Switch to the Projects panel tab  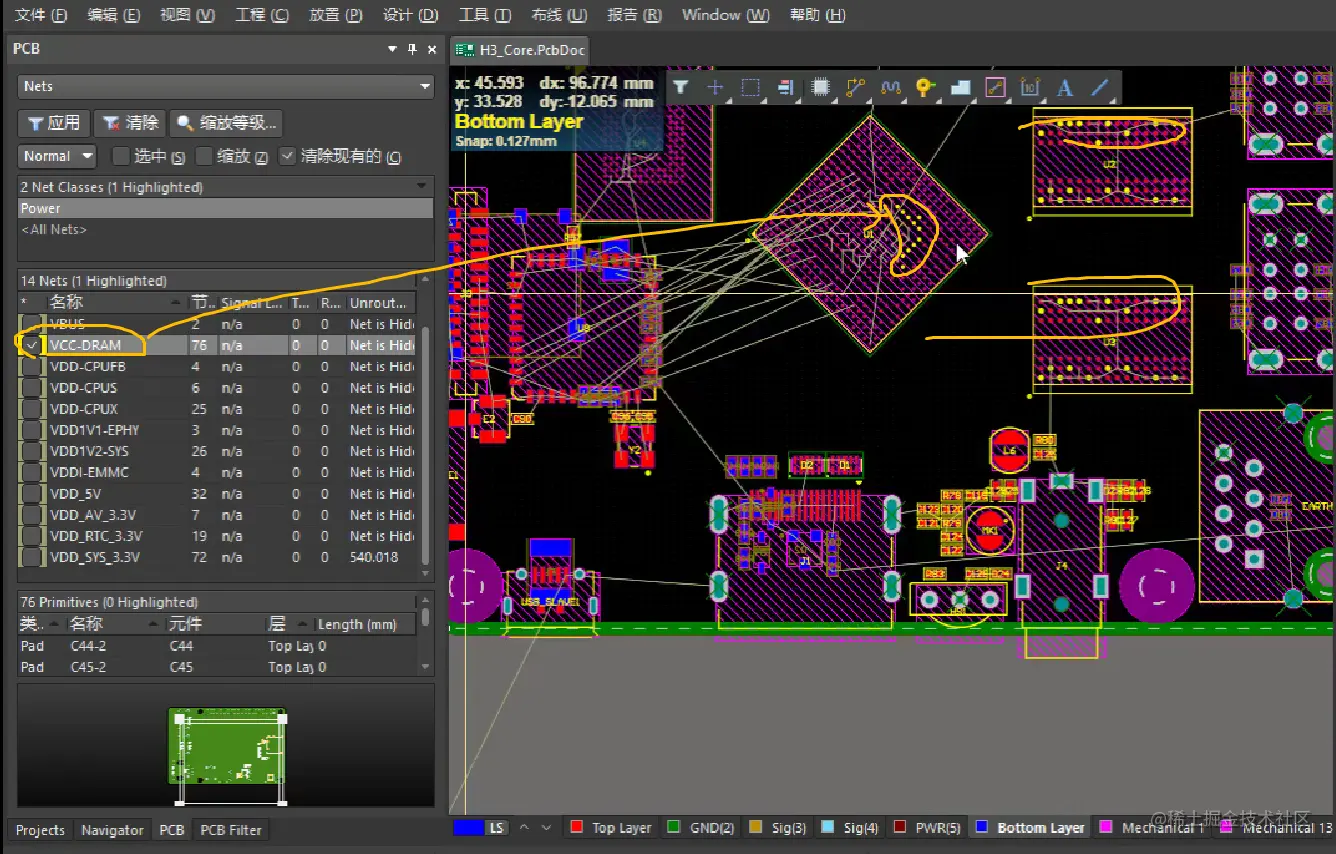coord(40,830)
